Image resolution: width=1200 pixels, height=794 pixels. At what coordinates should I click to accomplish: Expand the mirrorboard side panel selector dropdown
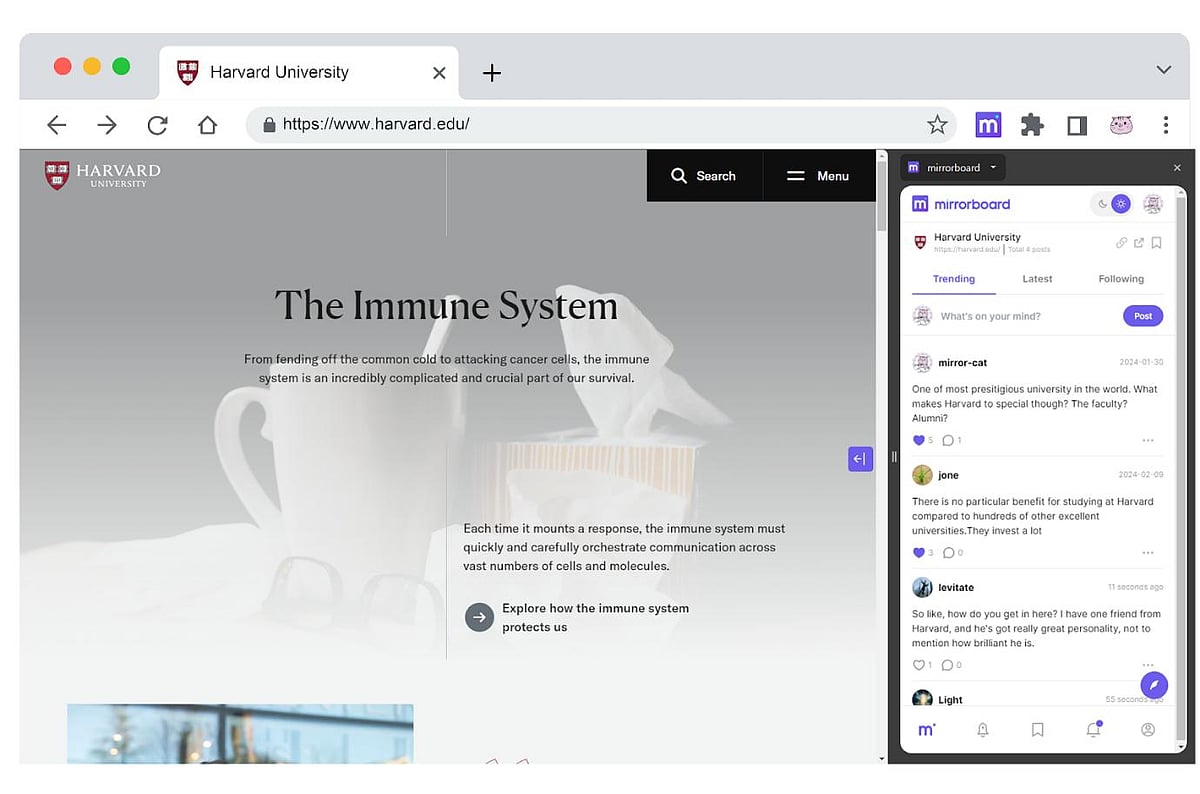tap(953, 168)
